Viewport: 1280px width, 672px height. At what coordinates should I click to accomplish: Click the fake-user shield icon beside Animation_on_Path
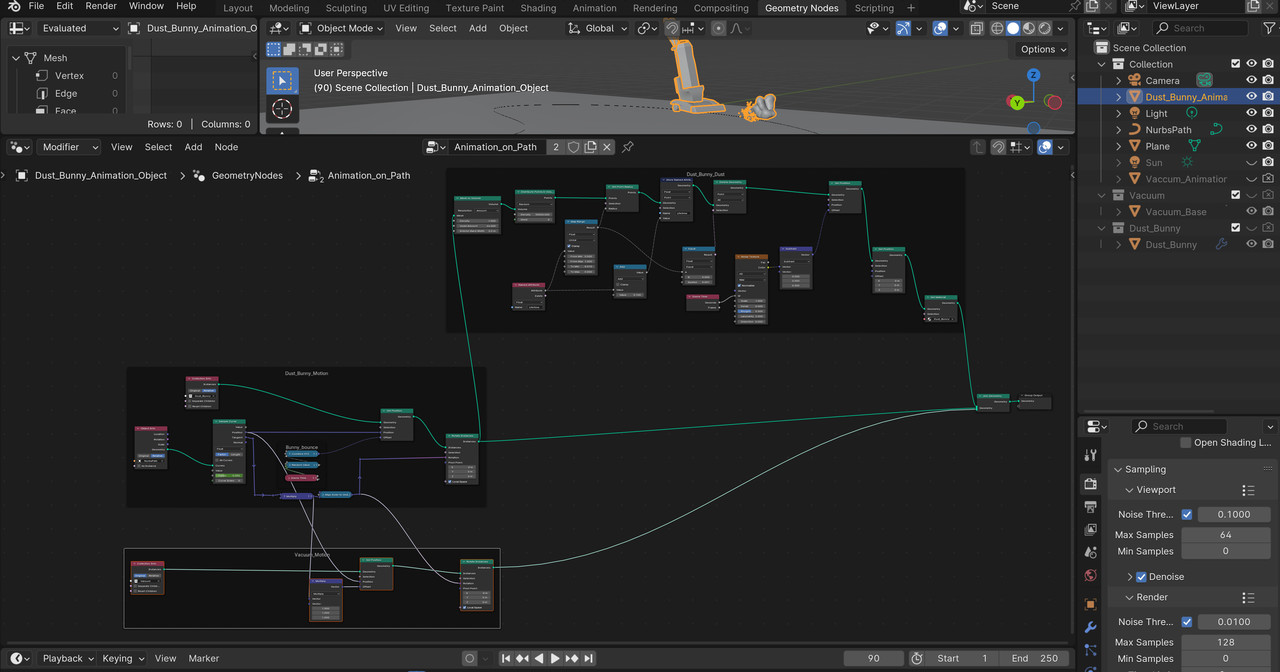click(574, 146)
